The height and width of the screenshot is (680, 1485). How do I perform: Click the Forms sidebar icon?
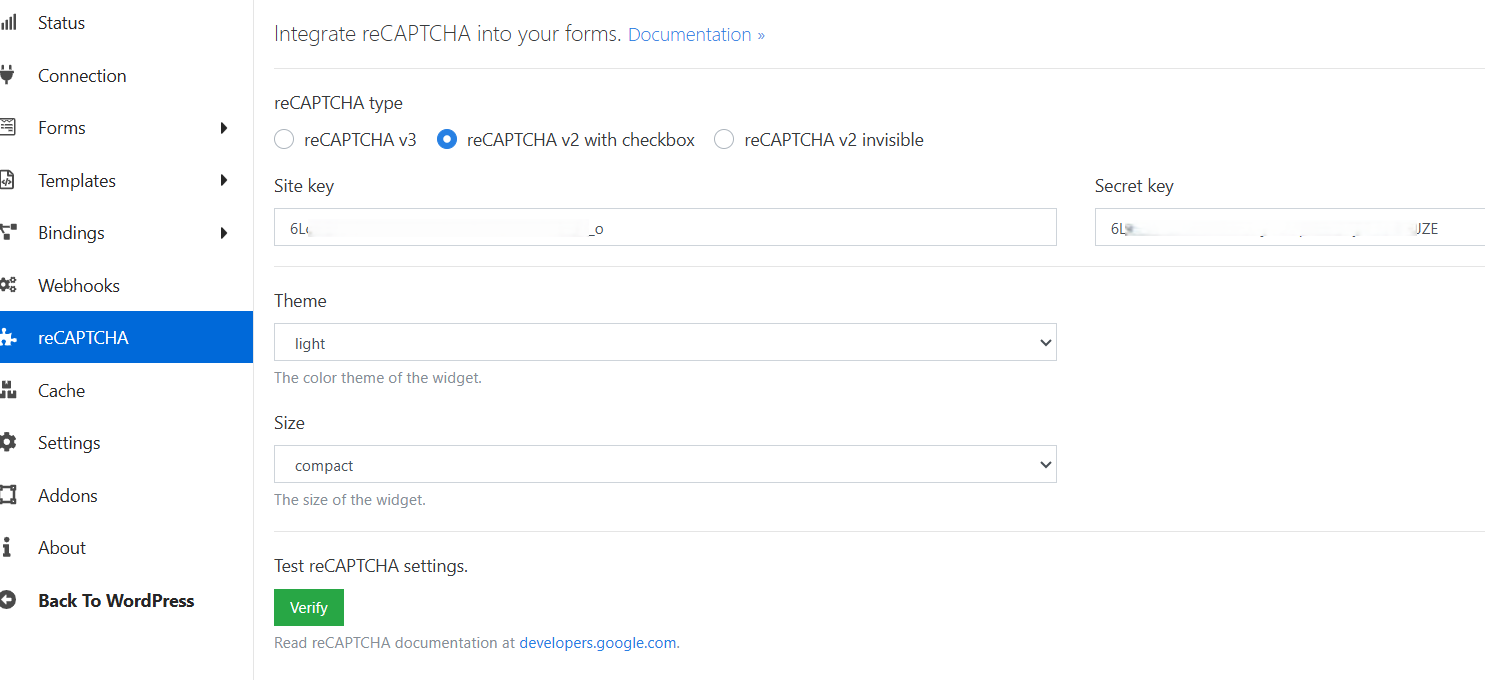tap(8, 128)
